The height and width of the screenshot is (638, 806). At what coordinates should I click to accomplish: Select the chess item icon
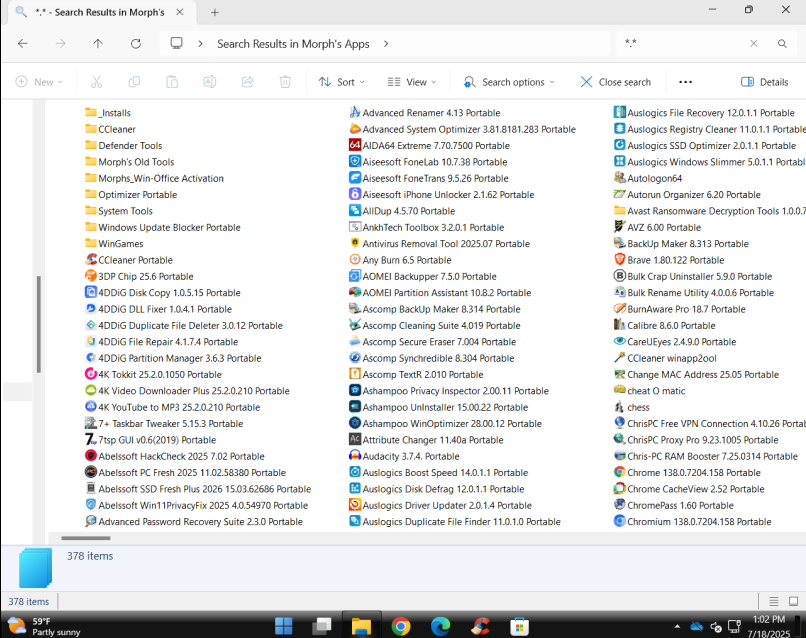click(619, 407)
